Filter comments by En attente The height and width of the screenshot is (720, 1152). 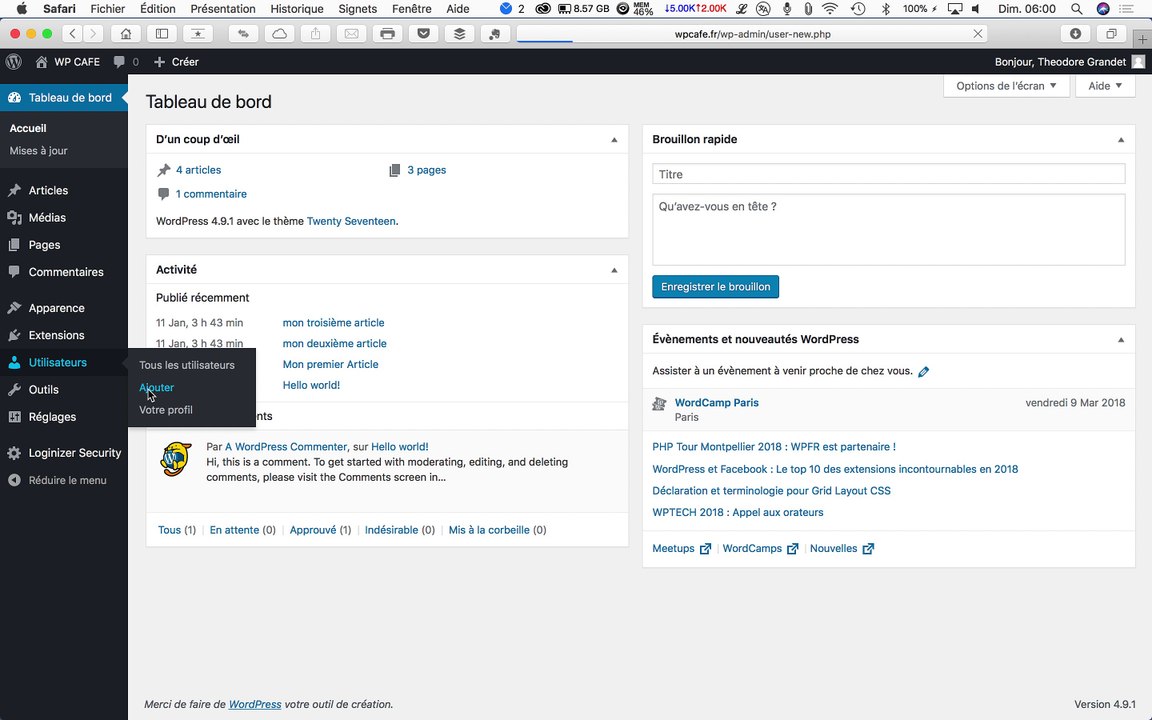tap(234, 530)
